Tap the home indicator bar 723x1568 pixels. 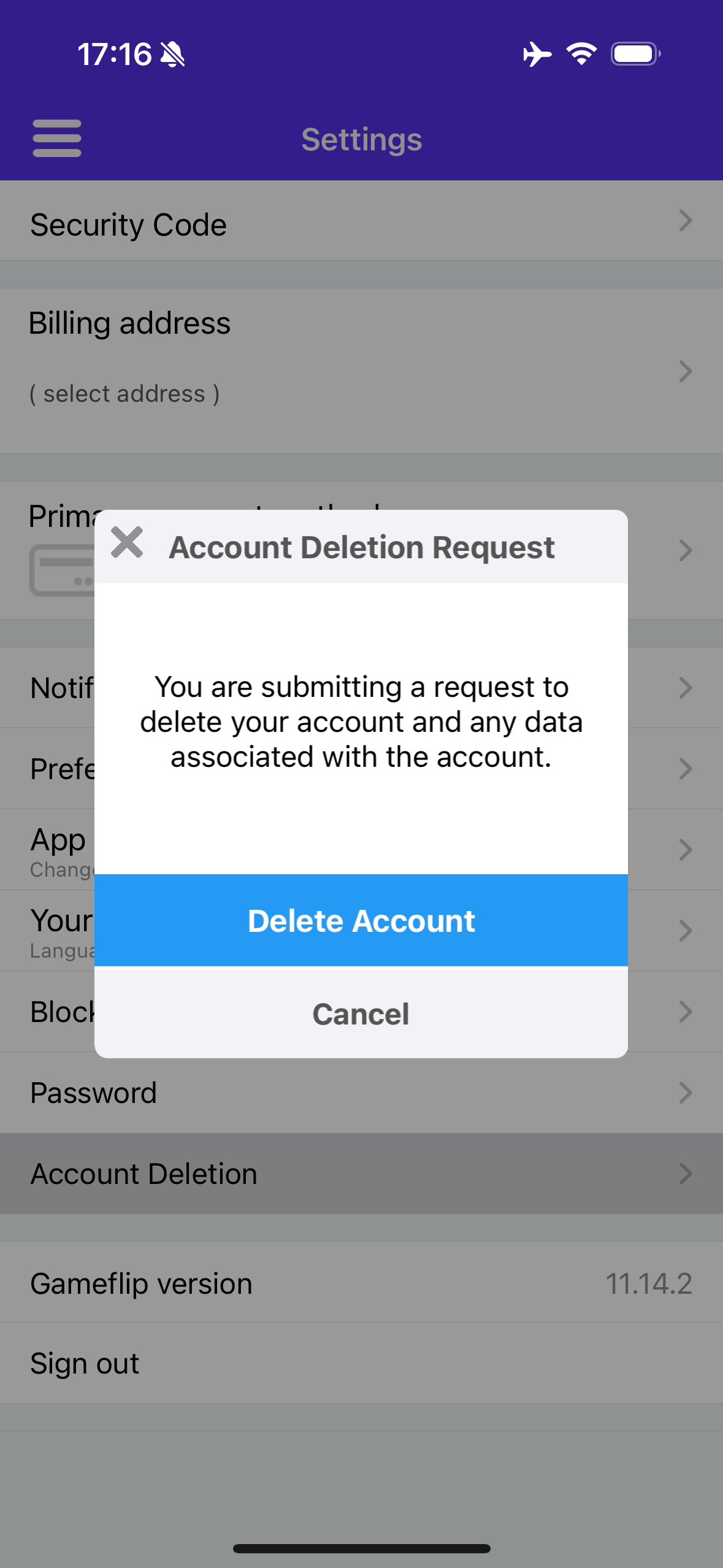click(x=361, y=1548)
